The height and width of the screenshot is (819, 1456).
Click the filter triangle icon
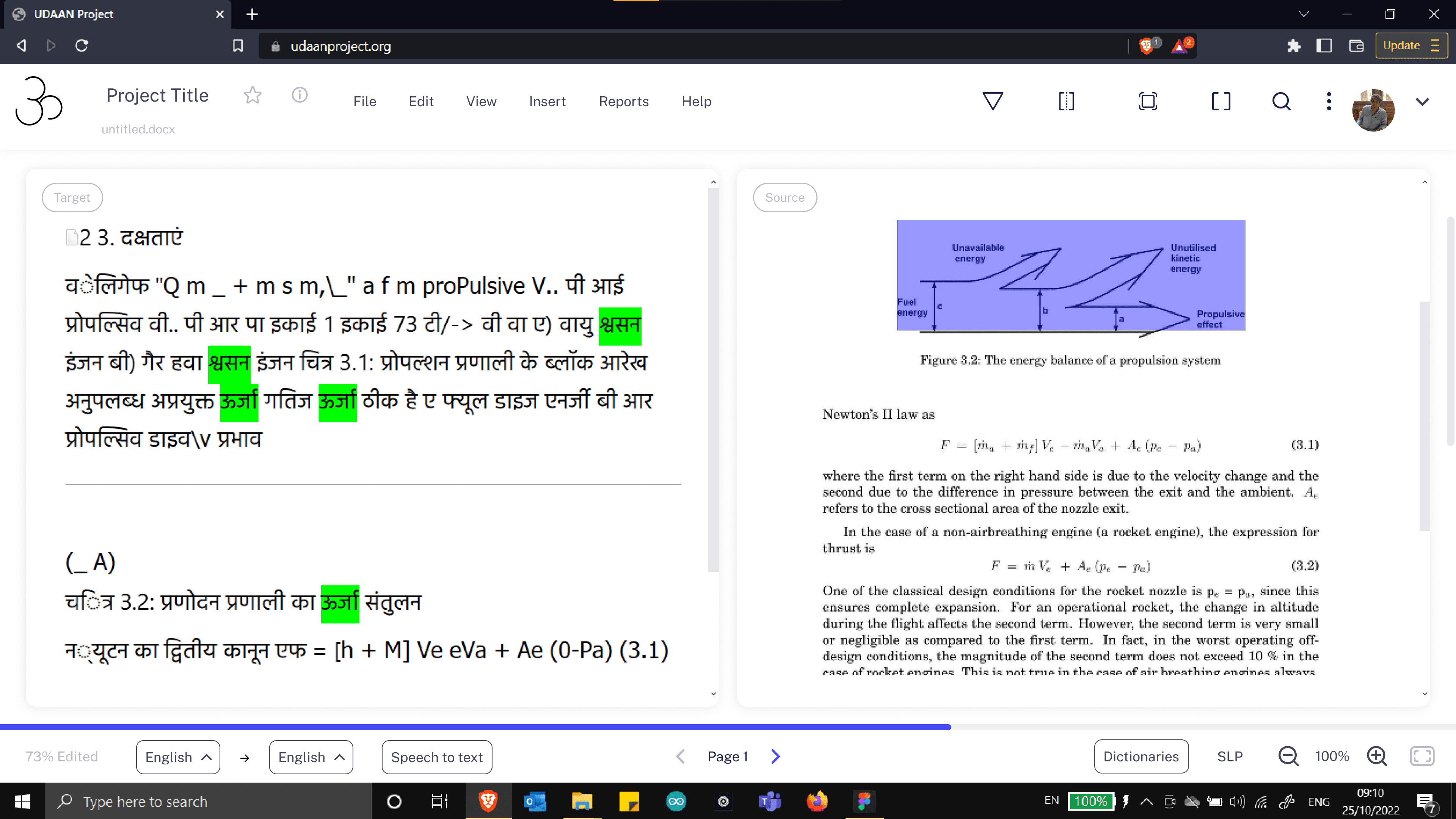pos(993,101)
